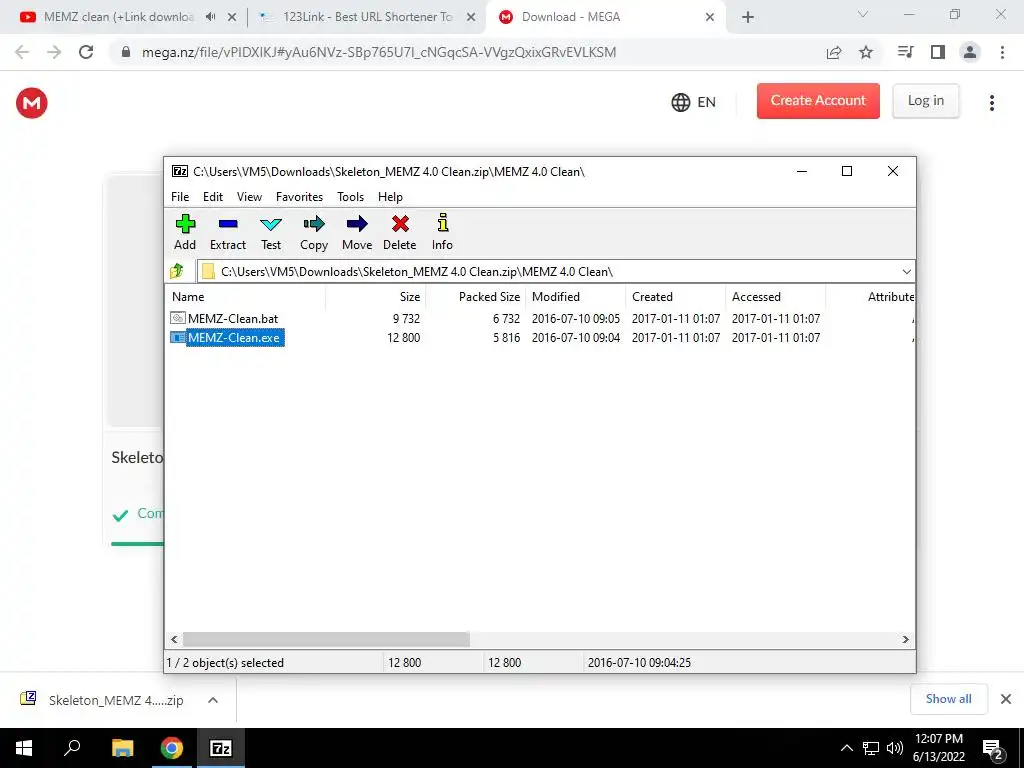The width and height of the screenshot is (1024, 768).
Task: Click Show all downloads
Action: point(948,699)
